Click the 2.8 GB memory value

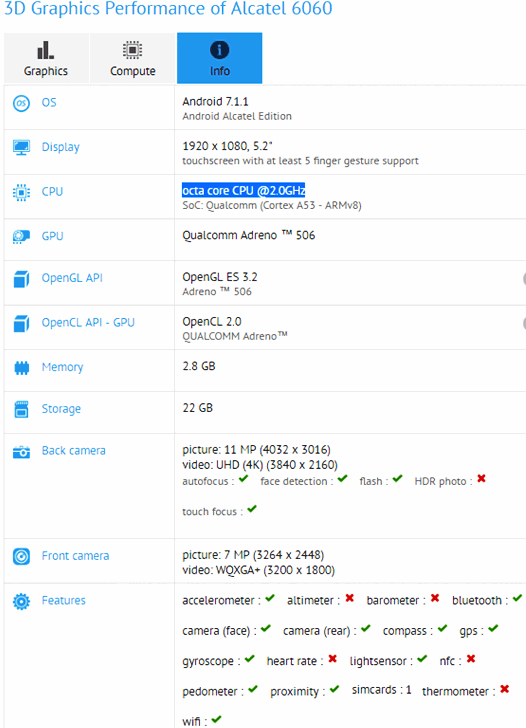pyautogui.click(x=199, y=366)
